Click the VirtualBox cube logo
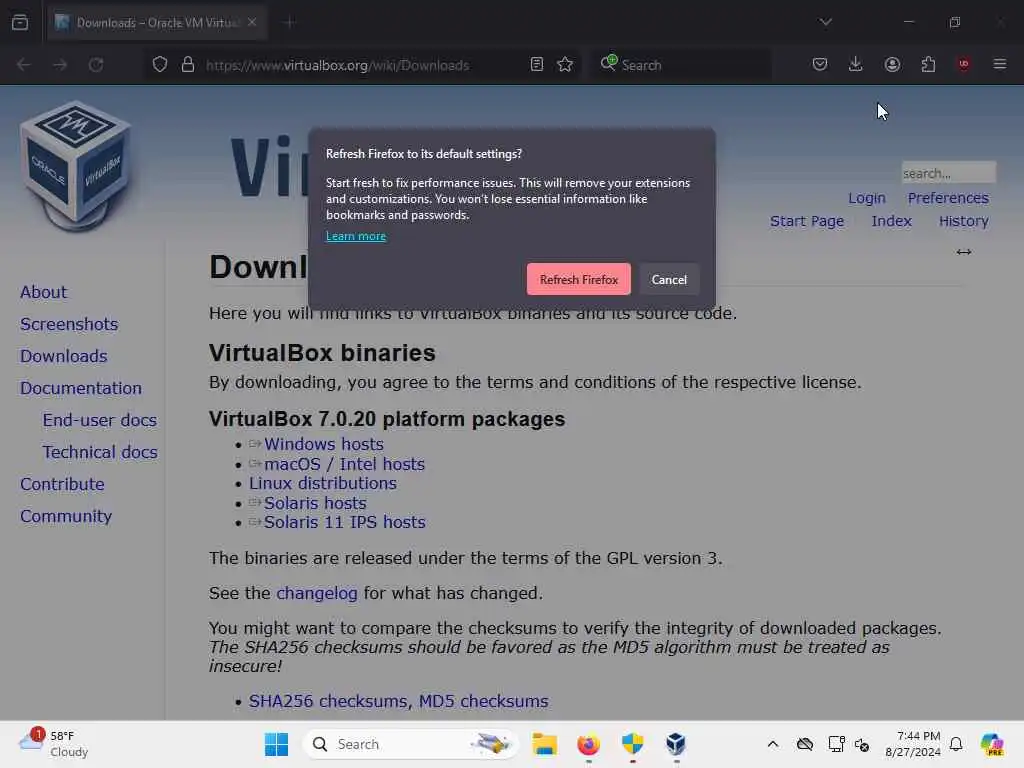 pyautogui.click(x=75, y=166)
